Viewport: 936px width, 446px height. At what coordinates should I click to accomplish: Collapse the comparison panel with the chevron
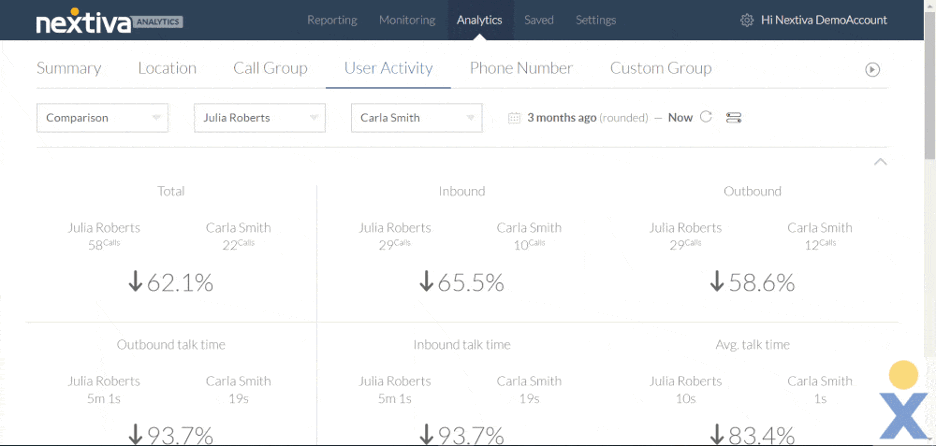(x=880, y=162)
